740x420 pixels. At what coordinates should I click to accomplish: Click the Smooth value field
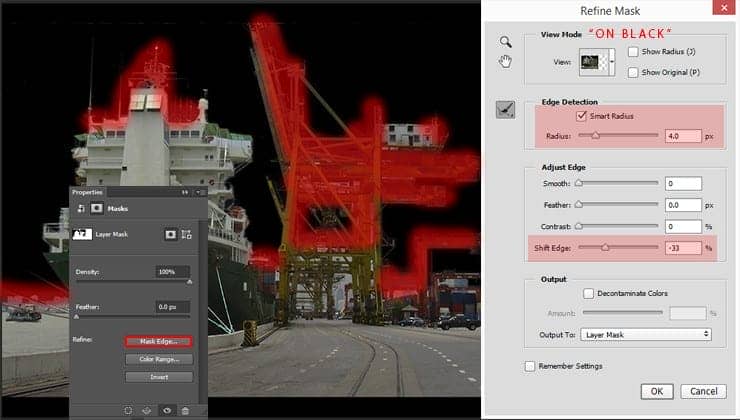point(683,183)
